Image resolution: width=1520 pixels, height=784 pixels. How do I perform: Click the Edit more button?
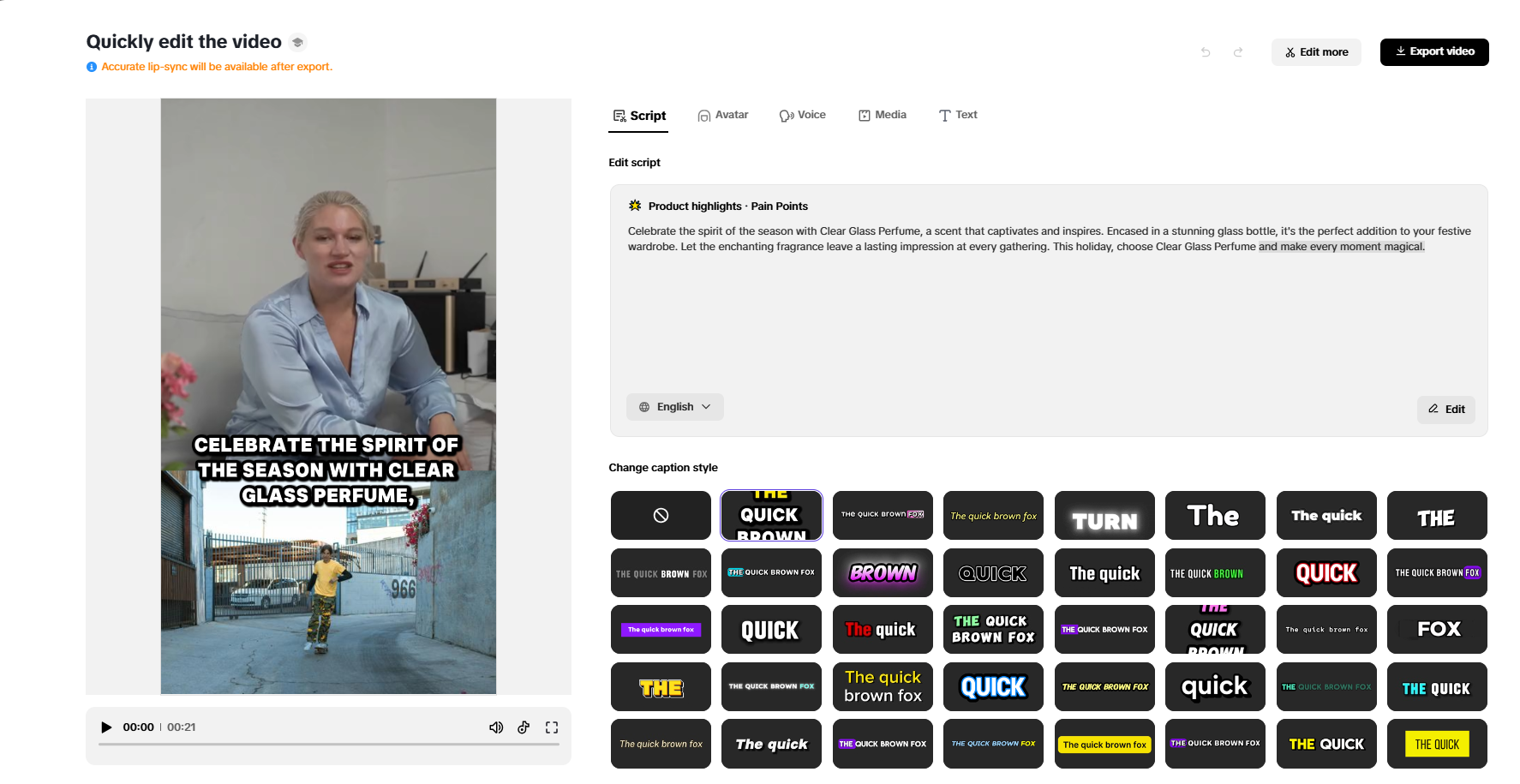[1316, 52]
